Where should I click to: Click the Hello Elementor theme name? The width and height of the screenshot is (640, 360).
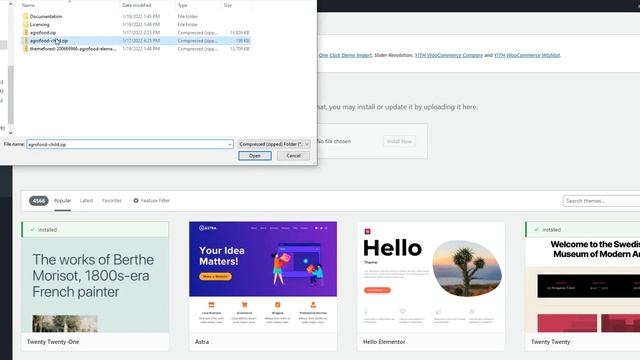tap(384, 342)
